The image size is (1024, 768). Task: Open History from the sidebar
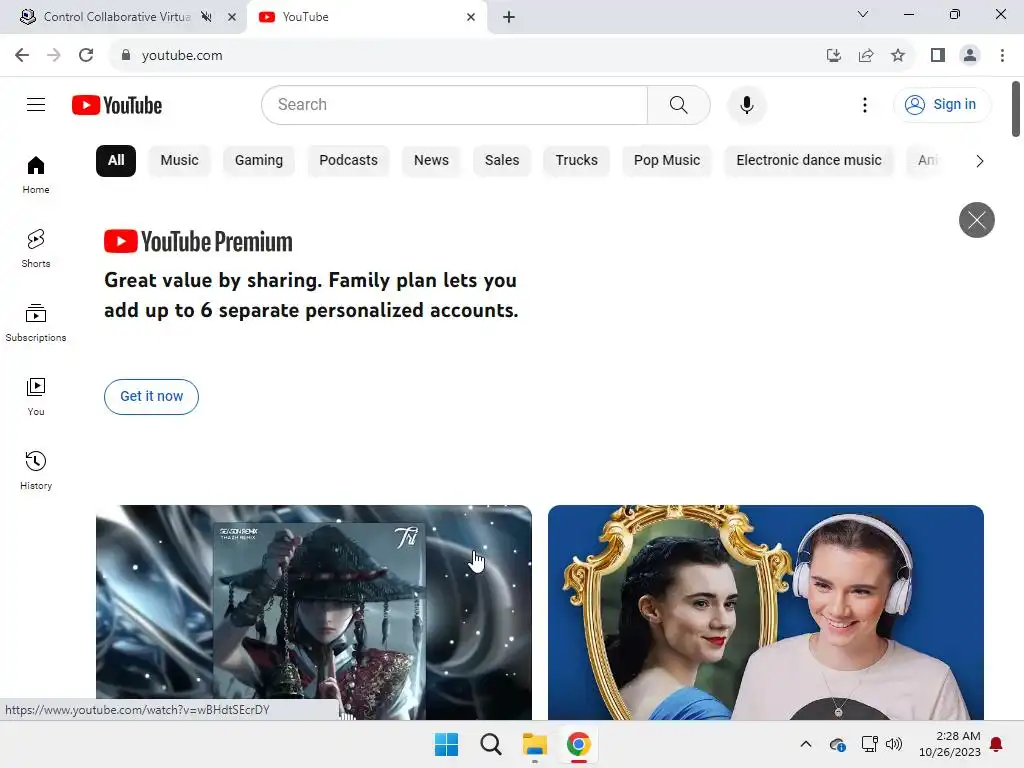pyautogui.click(x=36, y=470)
